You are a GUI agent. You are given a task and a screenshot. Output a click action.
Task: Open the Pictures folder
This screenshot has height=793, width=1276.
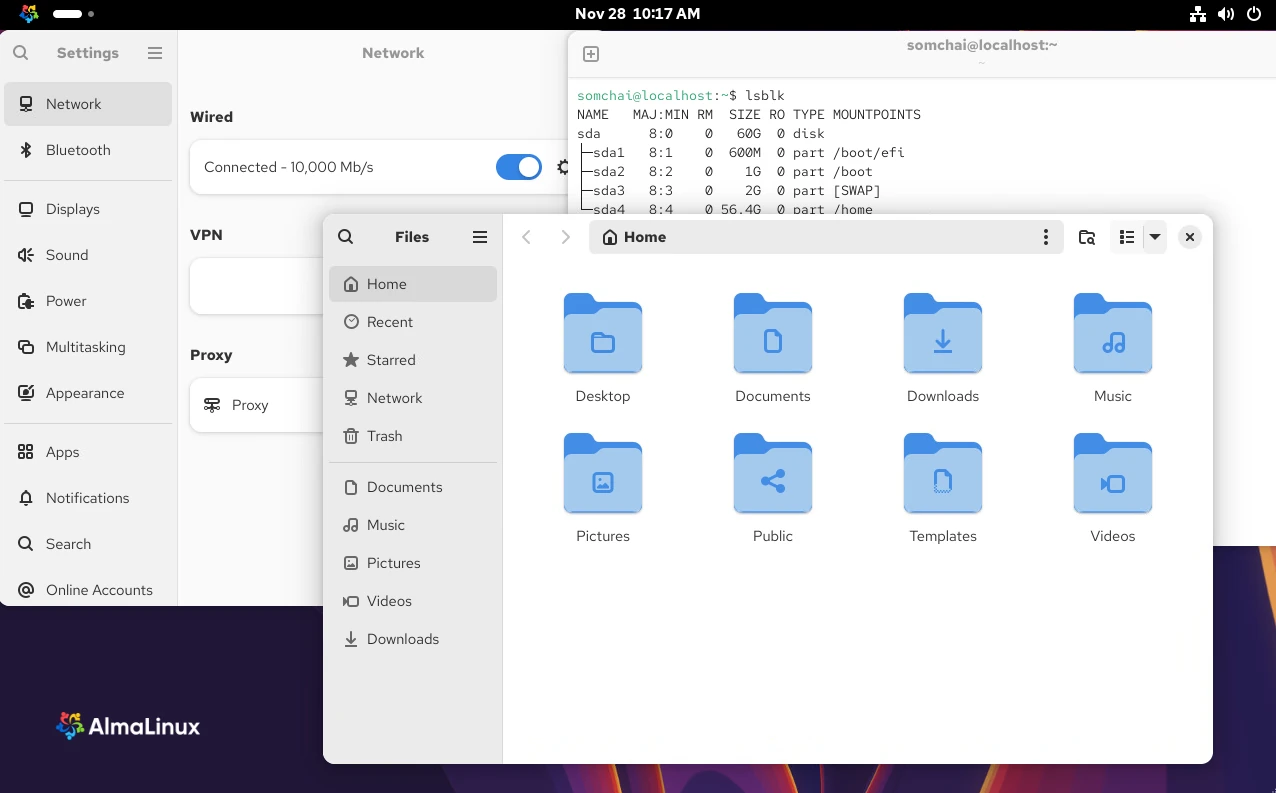tap(602, 475)
